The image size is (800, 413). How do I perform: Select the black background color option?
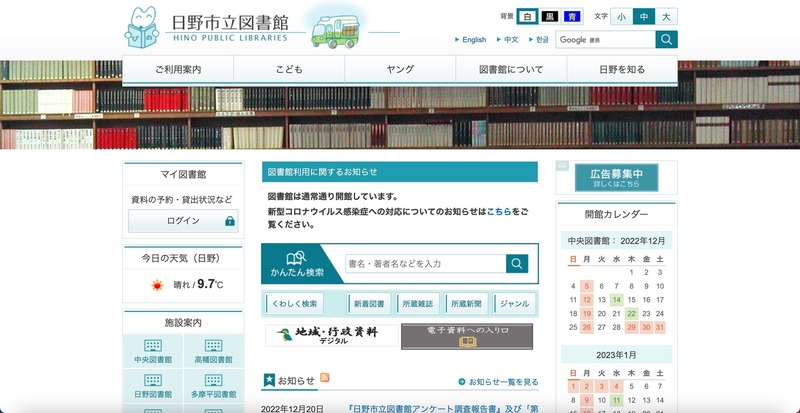(550, 17)
